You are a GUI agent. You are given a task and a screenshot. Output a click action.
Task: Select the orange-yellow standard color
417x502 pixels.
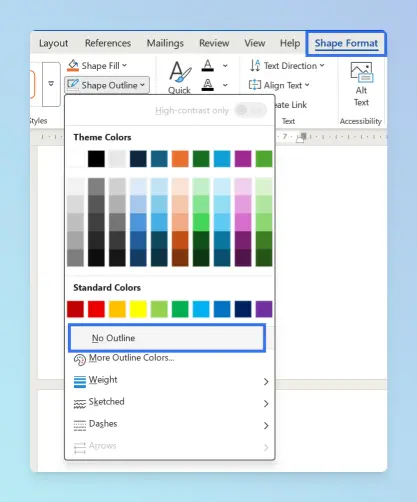[117, 309]
